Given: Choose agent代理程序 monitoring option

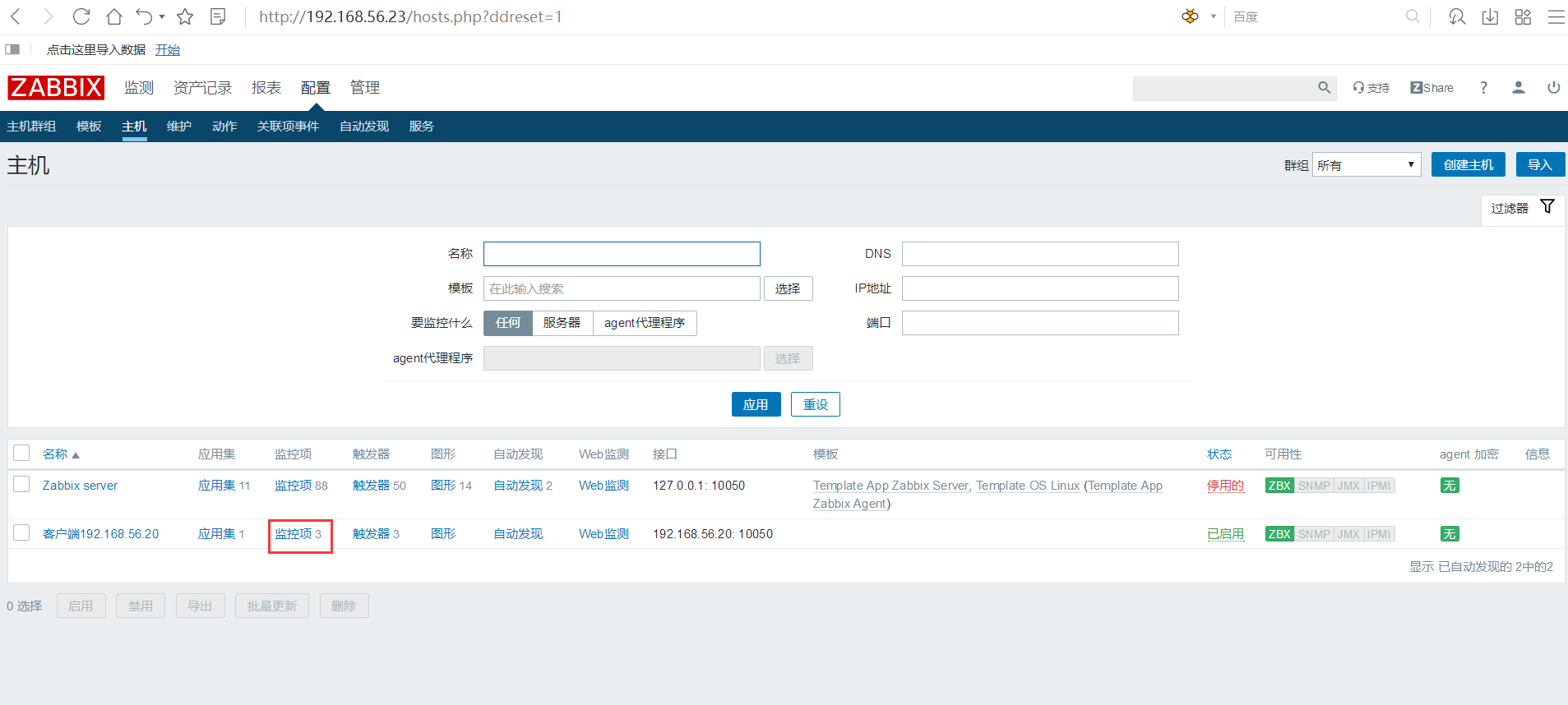Looking at the screenshot, I should 645,323.
